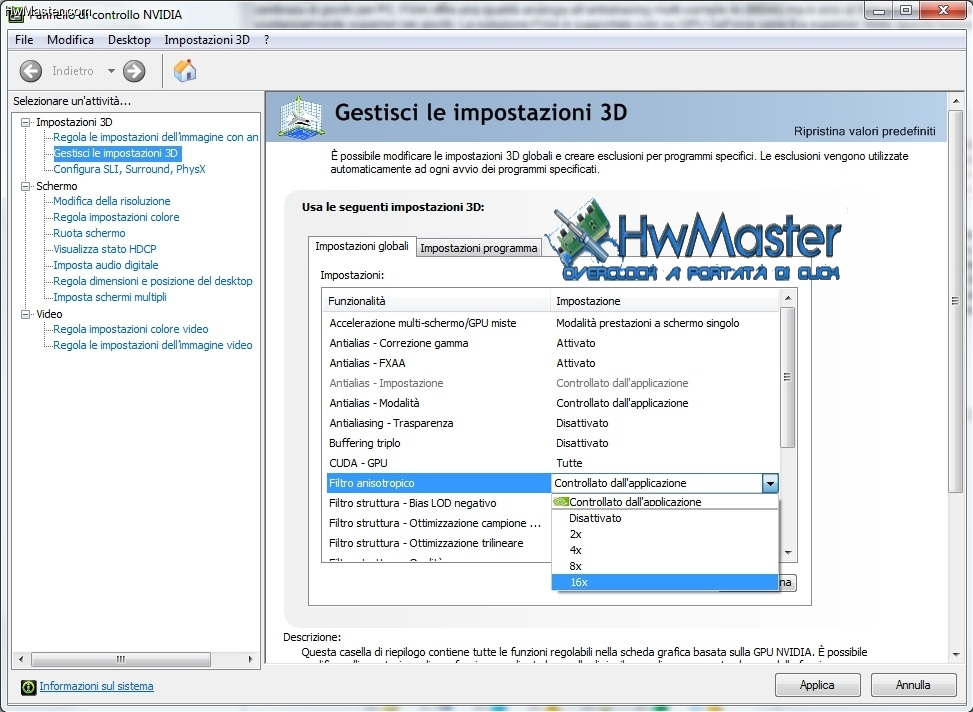Open the File menu

(24, 40)
